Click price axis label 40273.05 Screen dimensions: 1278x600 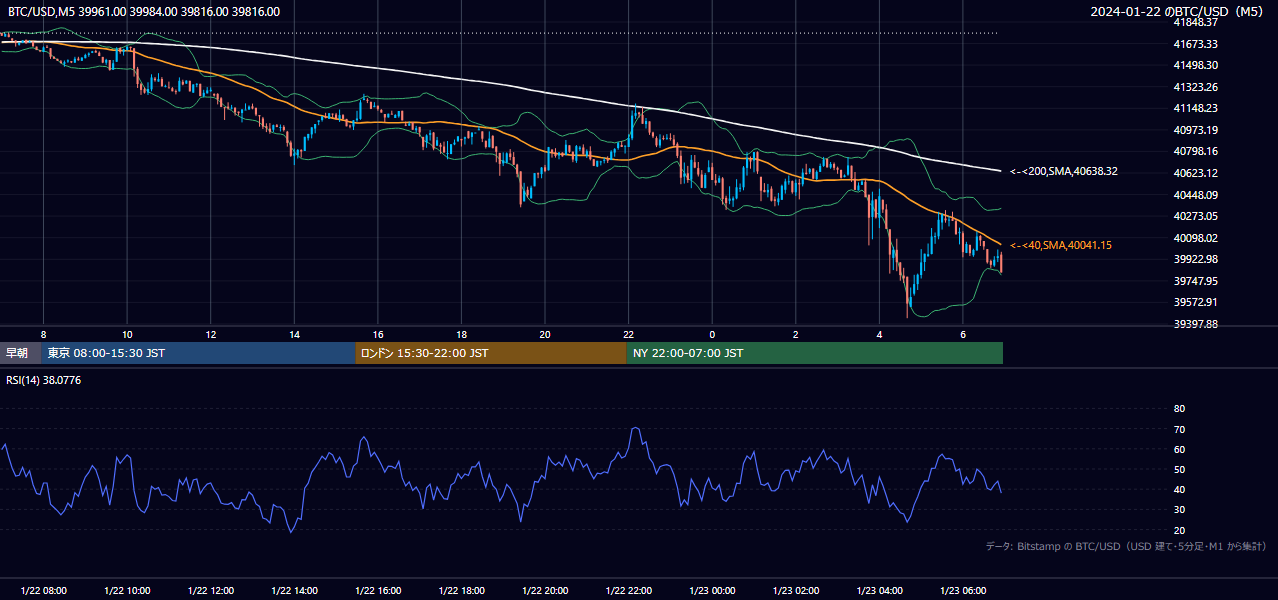1195,216
